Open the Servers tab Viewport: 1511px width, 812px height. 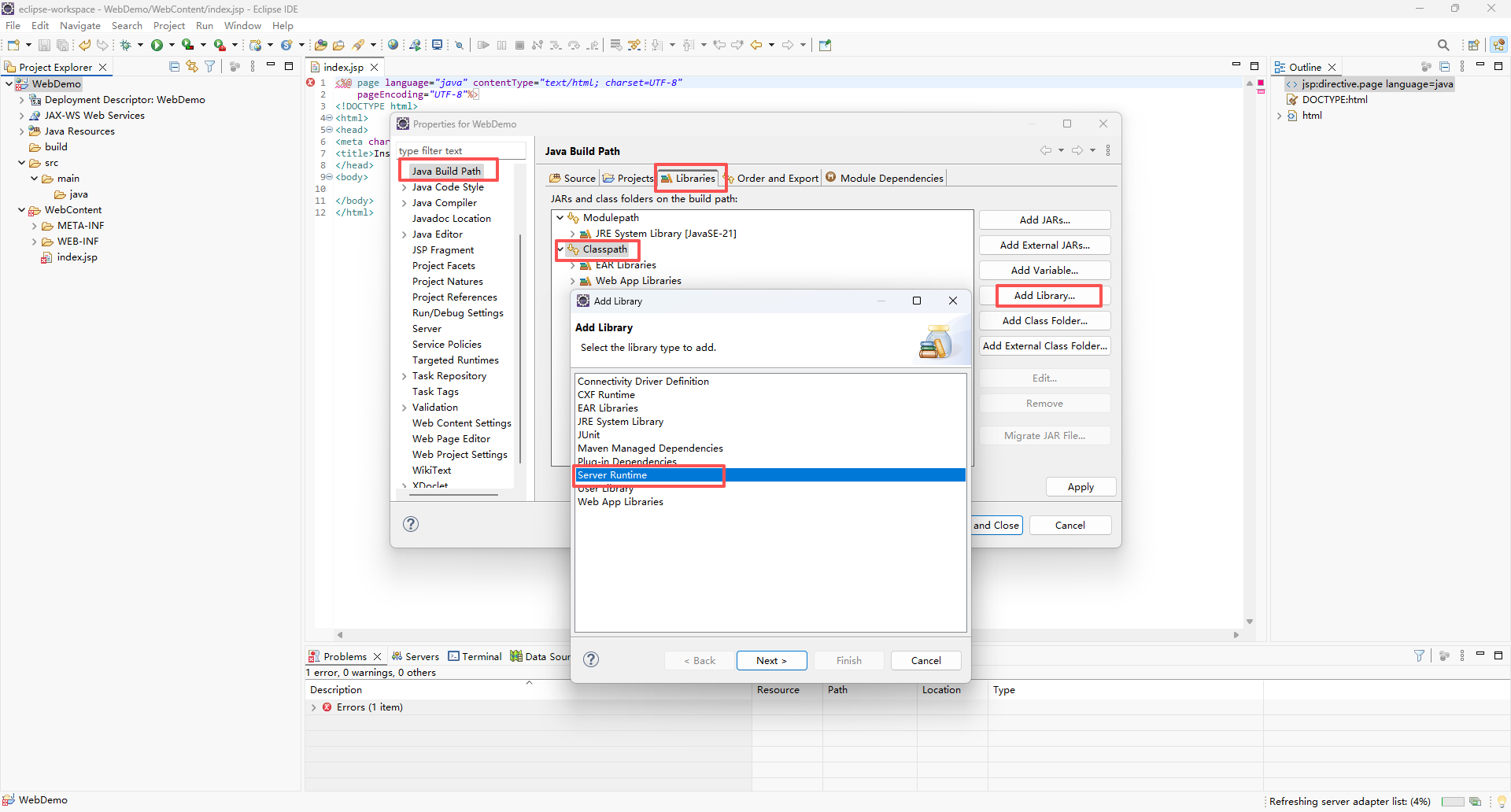click(x=416, y=656)
